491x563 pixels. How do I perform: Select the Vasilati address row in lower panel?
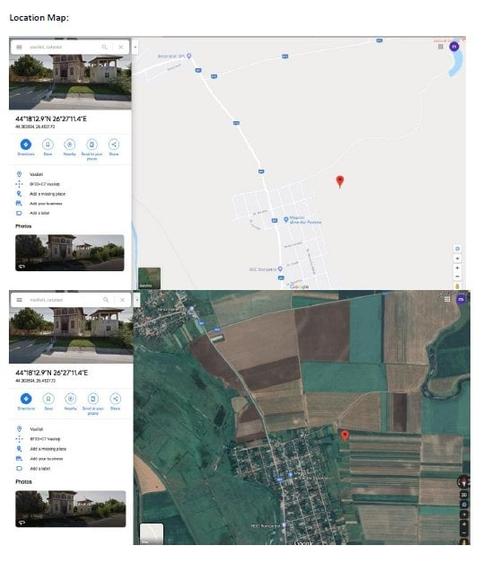[71, 429]
